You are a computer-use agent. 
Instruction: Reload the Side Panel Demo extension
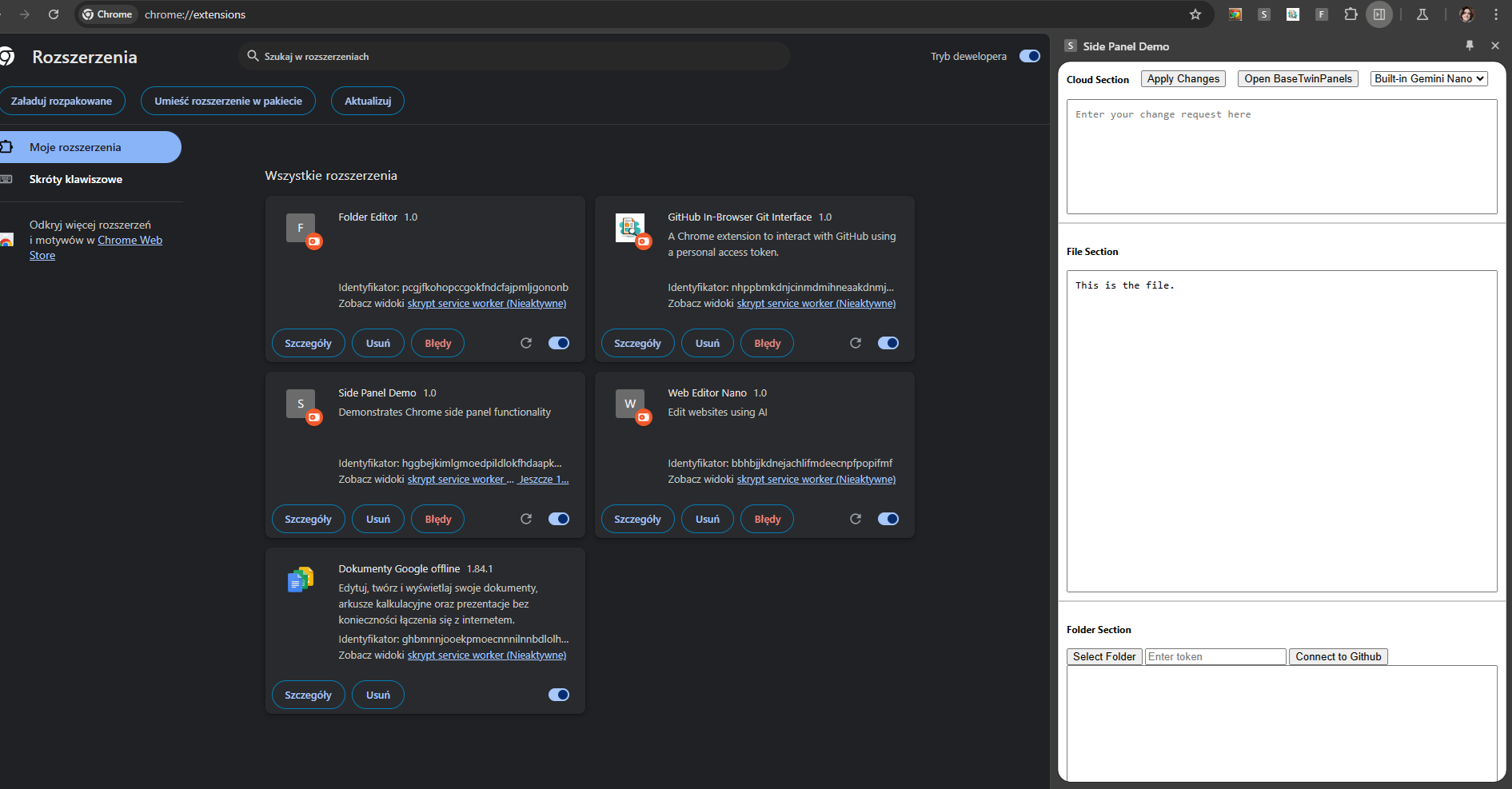click(x=526, y=519)
